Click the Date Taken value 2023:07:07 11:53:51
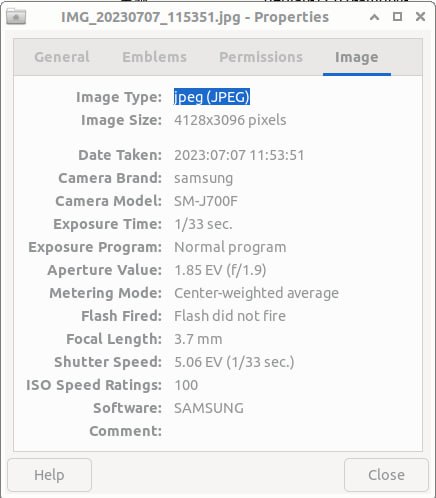Viewport: 436px width, 498px height. [x=239, y=155]
